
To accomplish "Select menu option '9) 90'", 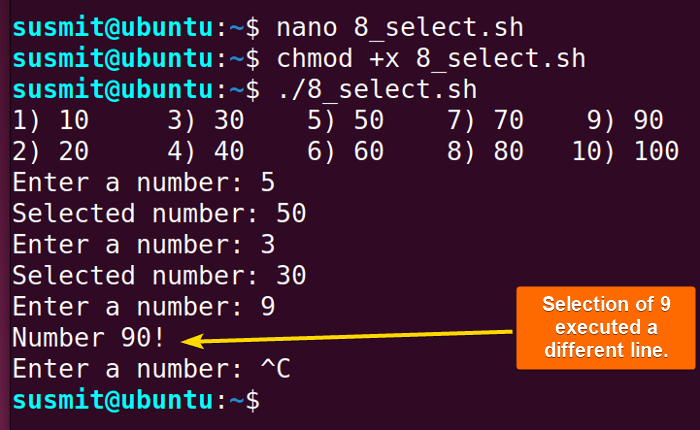I will point(625,121).
